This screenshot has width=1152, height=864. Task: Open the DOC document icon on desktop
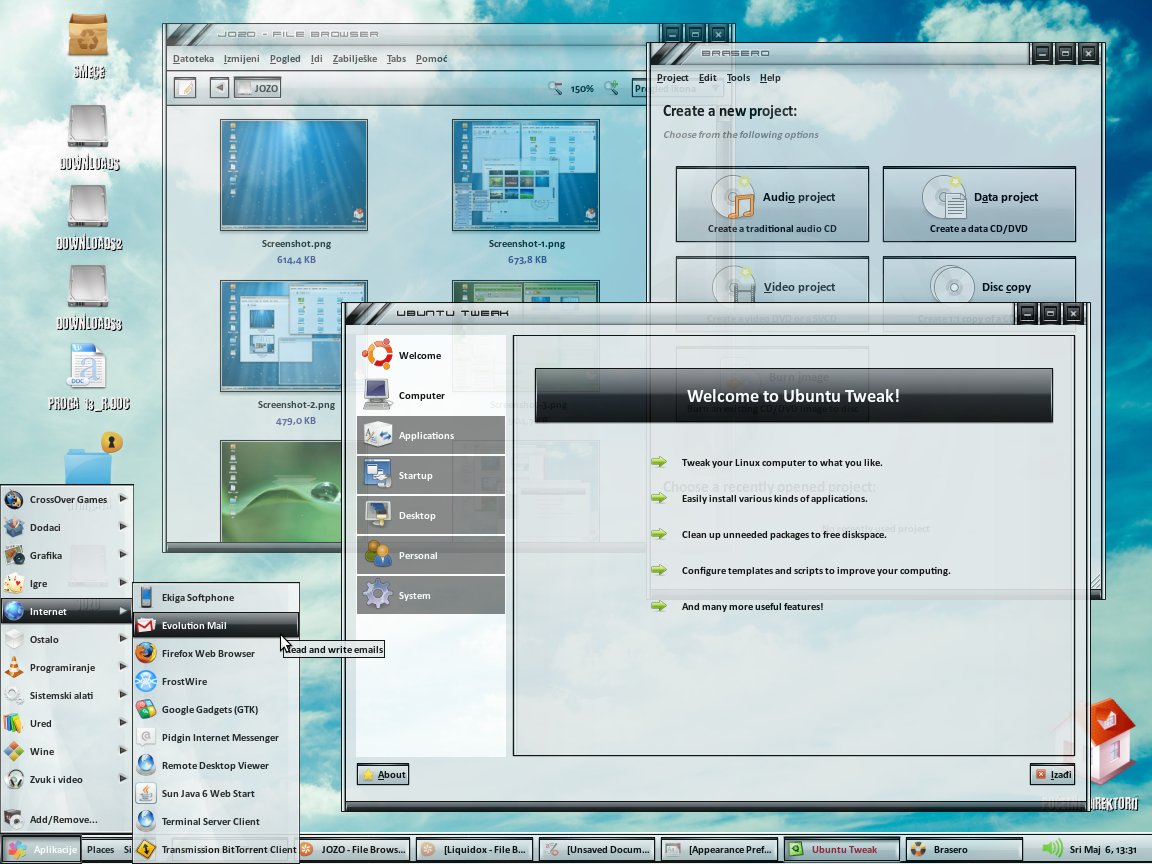pyautogui.click(x=88, y=365)
